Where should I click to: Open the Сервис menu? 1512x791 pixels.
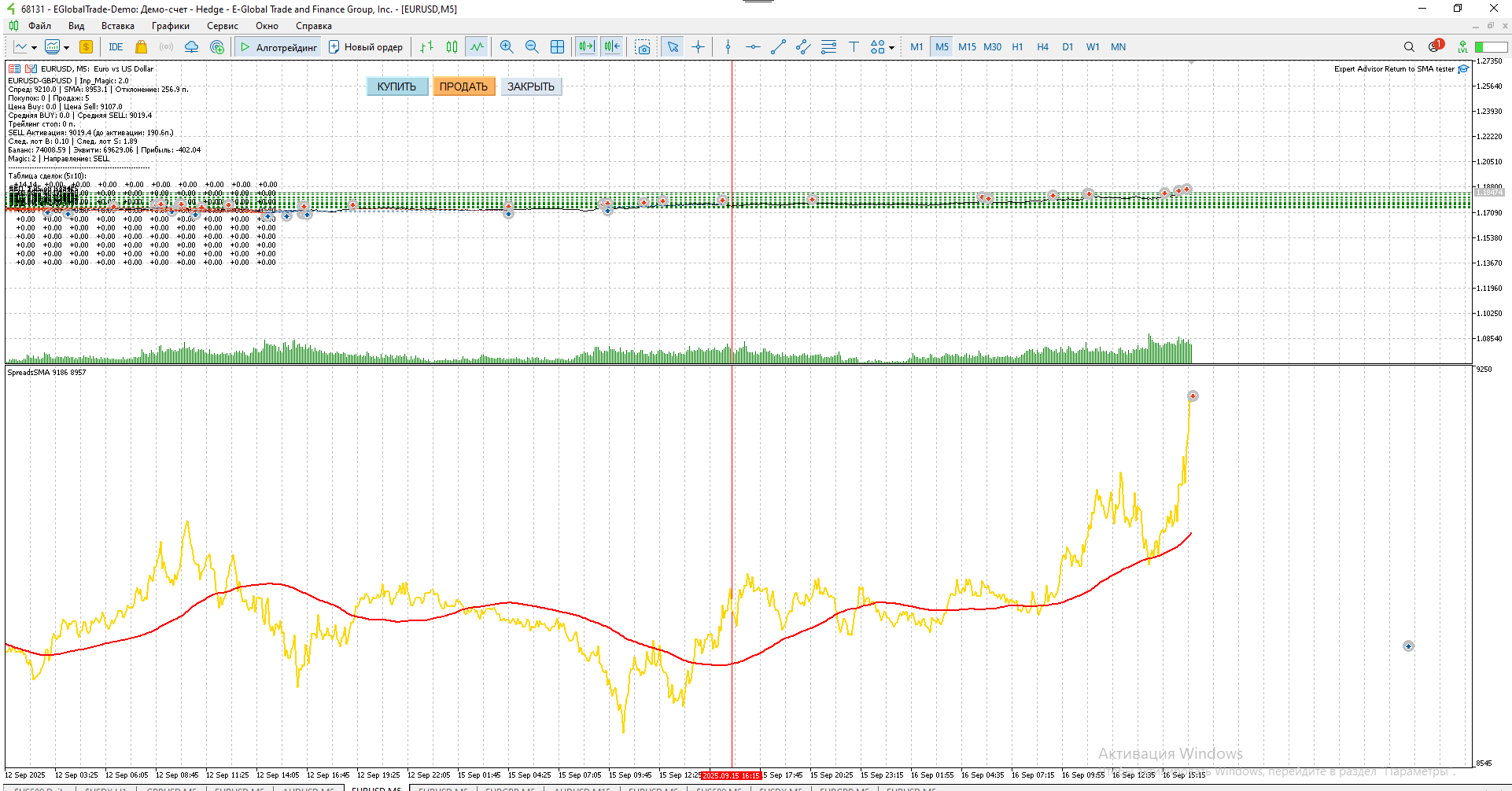[x=223, y=26]
